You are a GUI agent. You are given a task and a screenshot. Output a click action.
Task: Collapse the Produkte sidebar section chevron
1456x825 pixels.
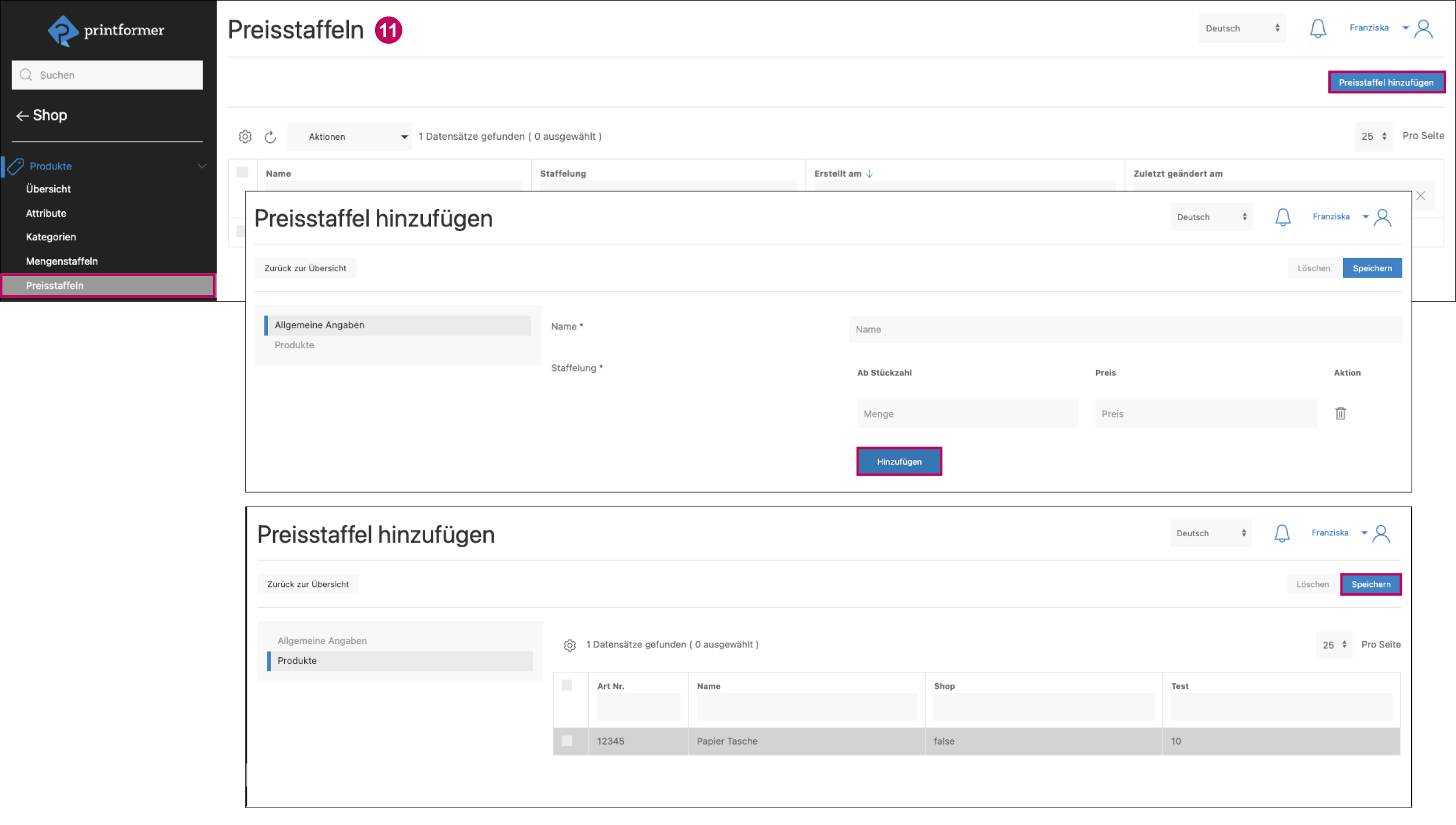(202, 166)
